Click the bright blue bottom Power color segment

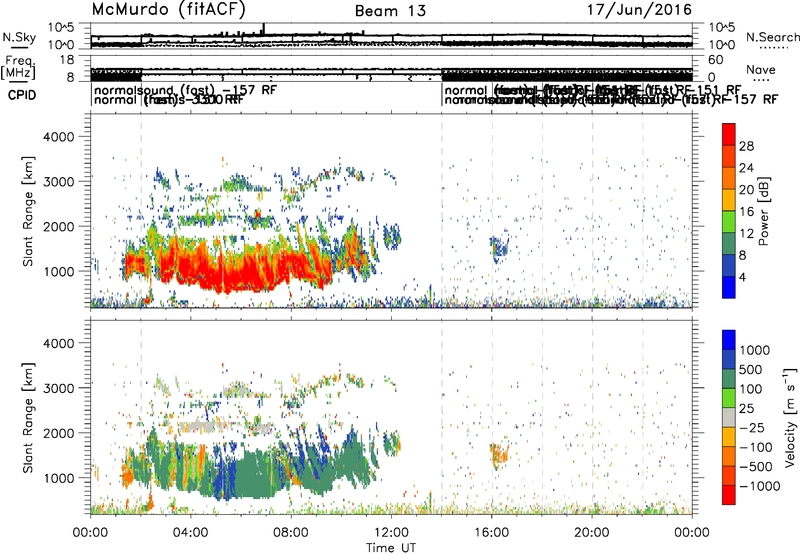click(x=729, y=287)
